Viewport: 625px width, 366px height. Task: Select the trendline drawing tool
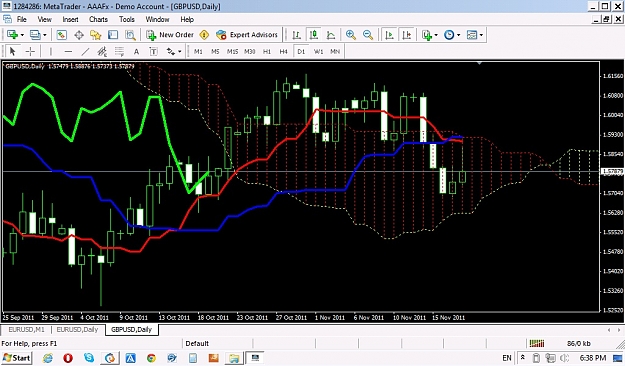pyautogui.click(x=85, y=51)
